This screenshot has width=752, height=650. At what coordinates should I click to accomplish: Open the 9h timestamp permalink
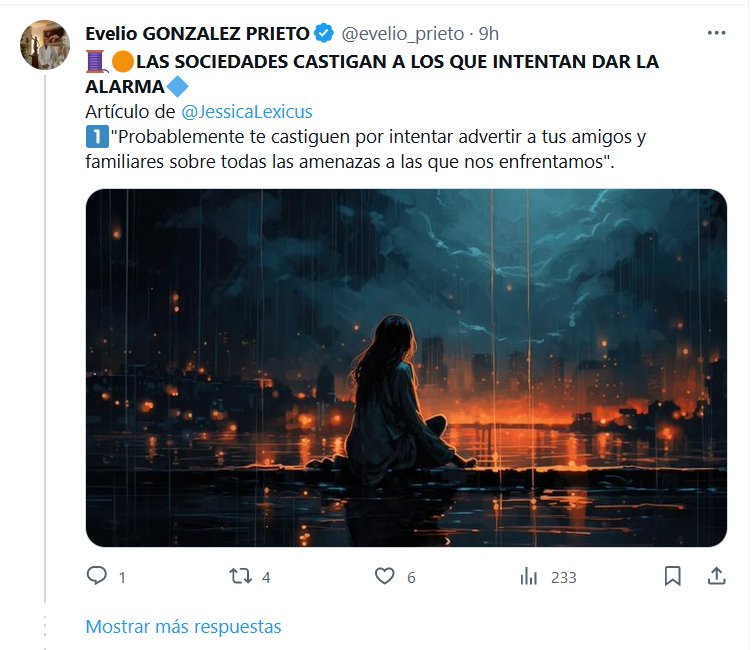[489, 34]
